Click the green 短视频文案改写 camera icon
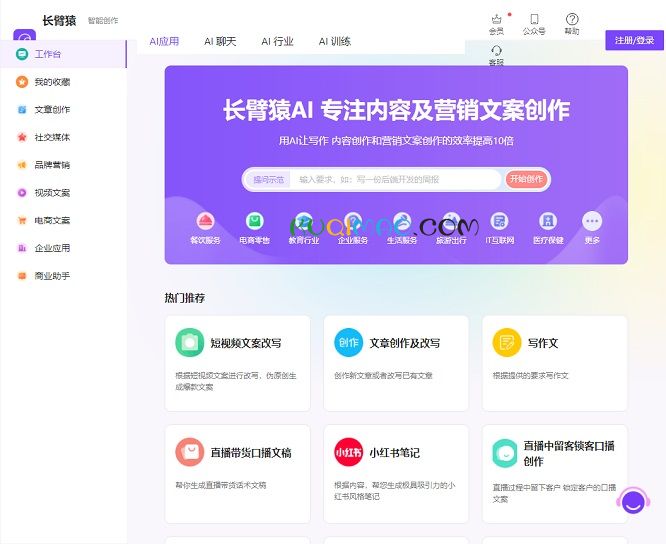 point(189,342)
